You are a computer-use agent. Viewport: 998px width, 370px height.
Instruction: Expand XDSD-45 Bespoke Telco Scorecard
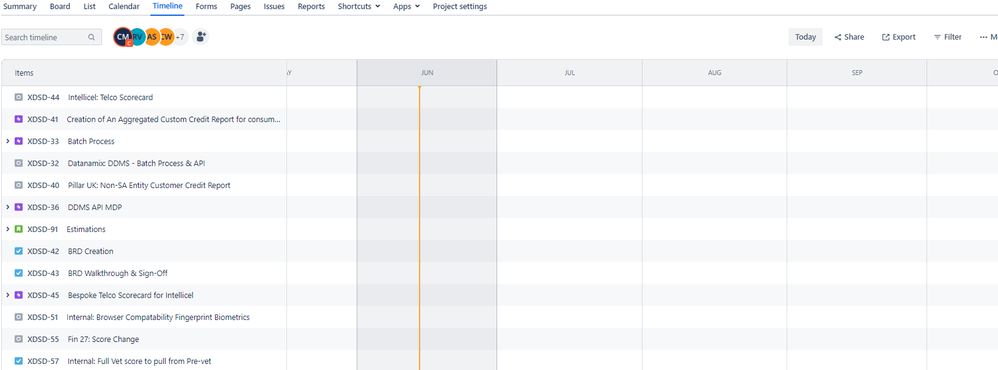coord(8,295)
